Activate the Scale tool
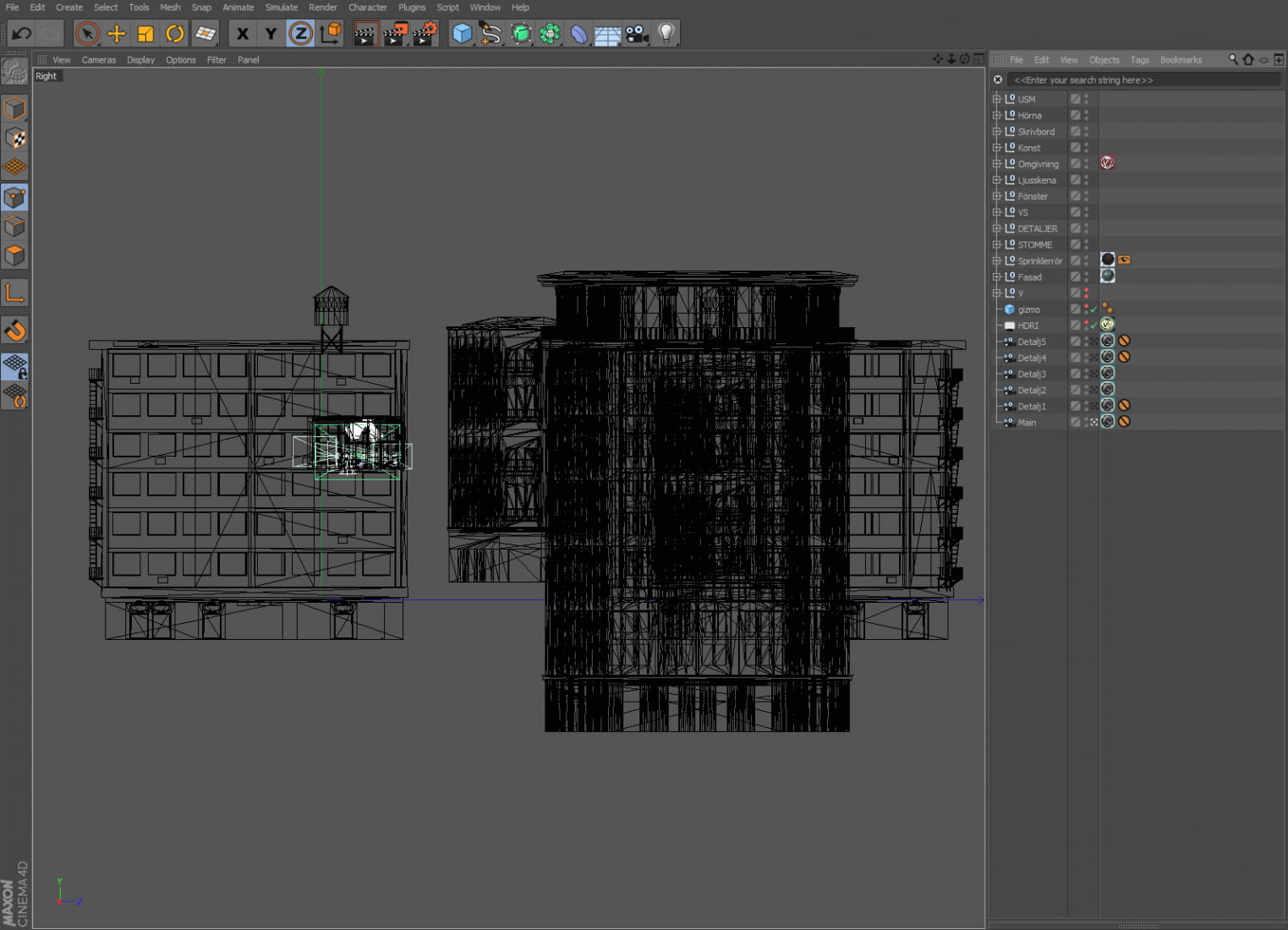1288x930 pixels. [x=145, y=34]
